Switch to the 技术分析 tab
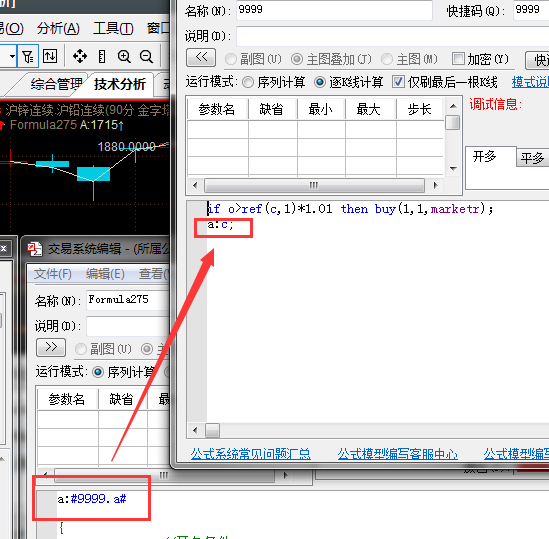Image resolution: width=549 pixels, height=539 pixels. (x=120, y=84)
